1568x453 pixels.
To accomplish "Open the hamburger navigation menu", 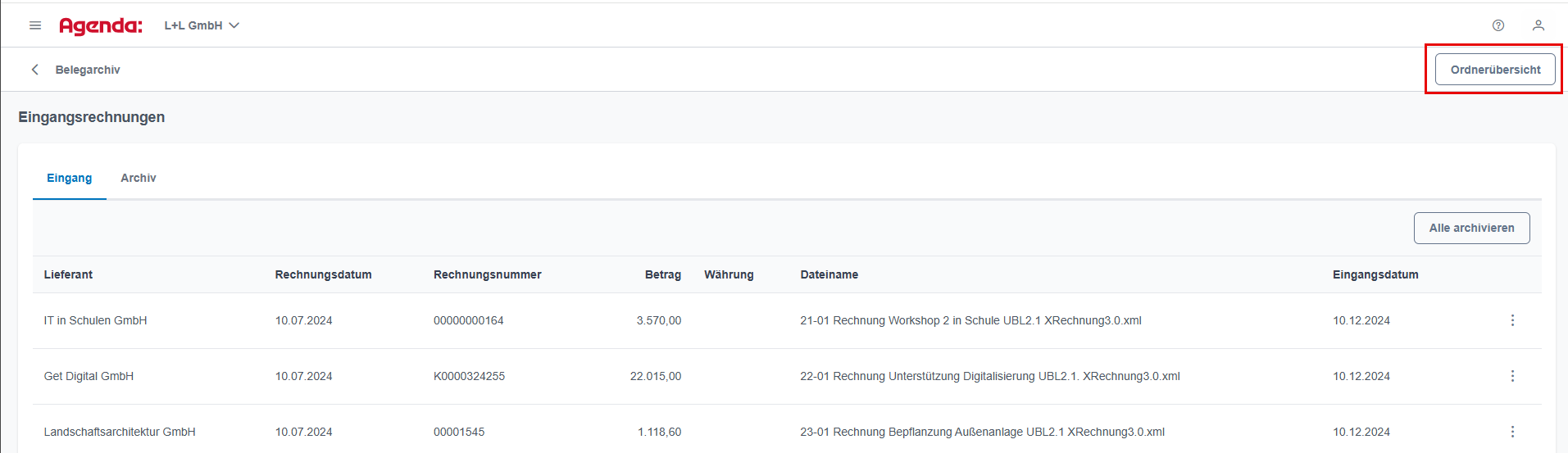I will pyautogui.click(x=35, y=25).
